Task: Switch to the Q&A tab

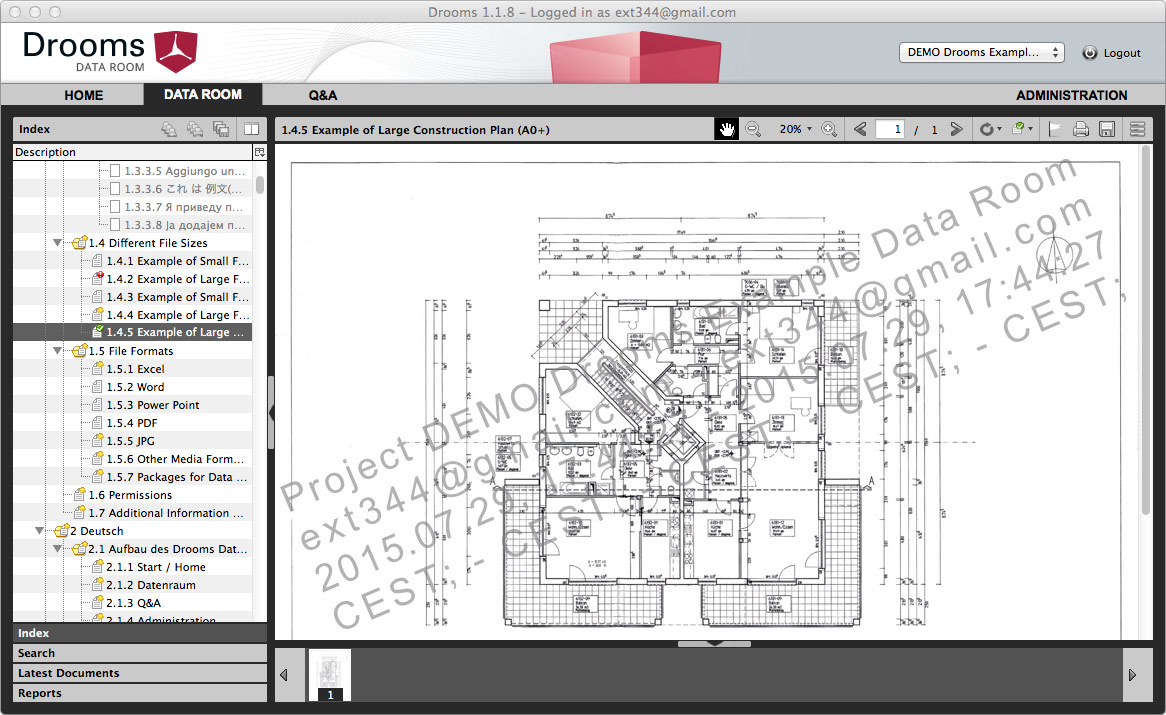Action: pos(322,95)
